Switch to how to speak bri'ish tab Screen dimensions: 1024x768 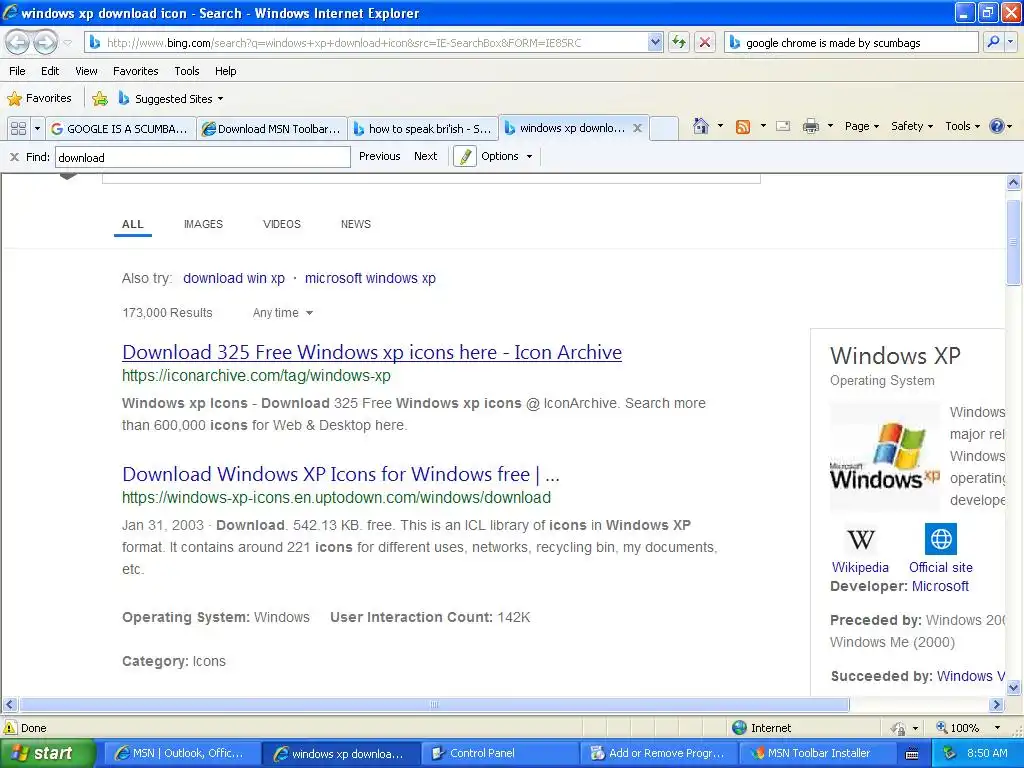coord(423,129)
